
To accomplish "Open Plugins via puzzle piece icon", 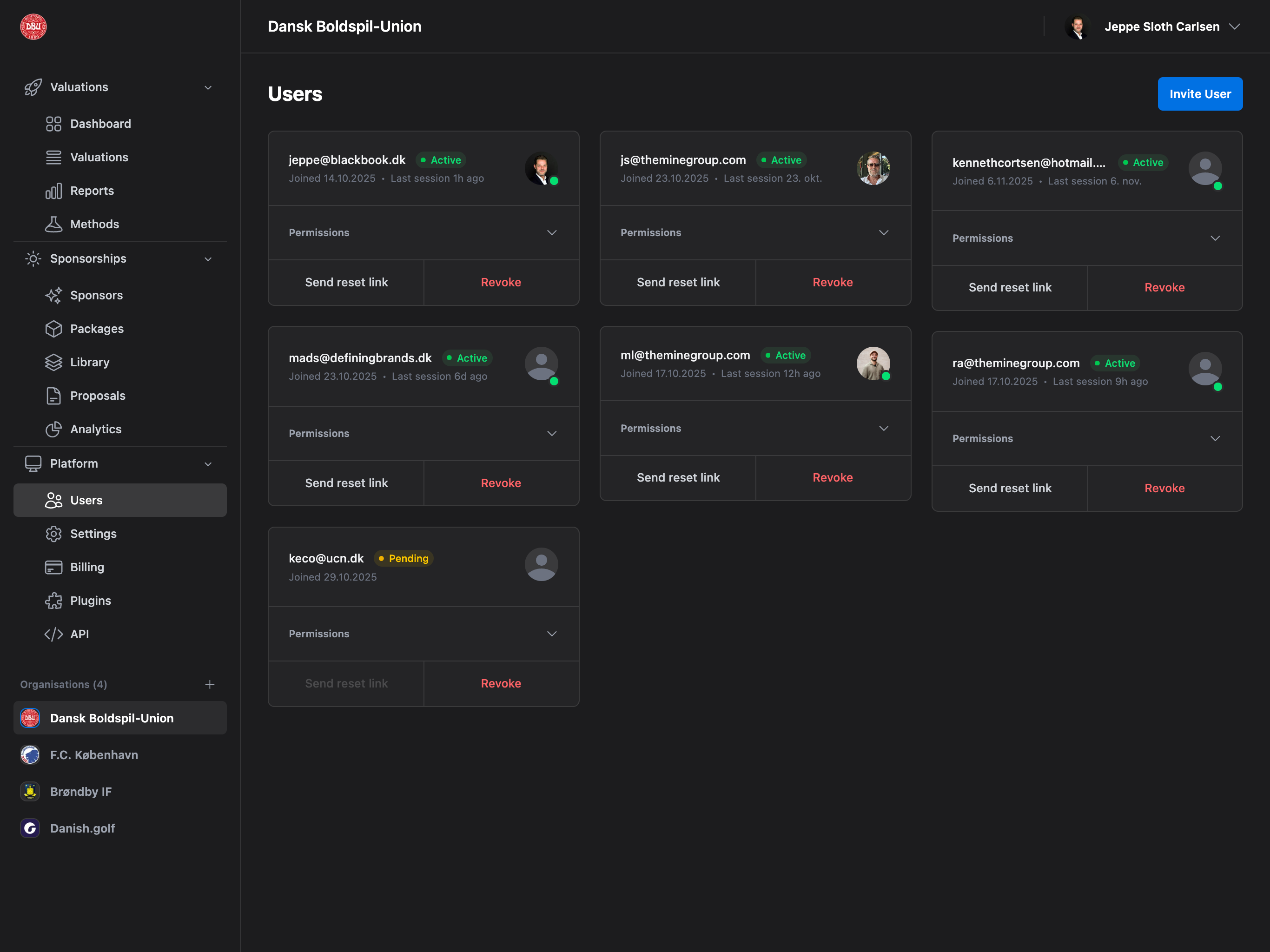I will point(53,601).
